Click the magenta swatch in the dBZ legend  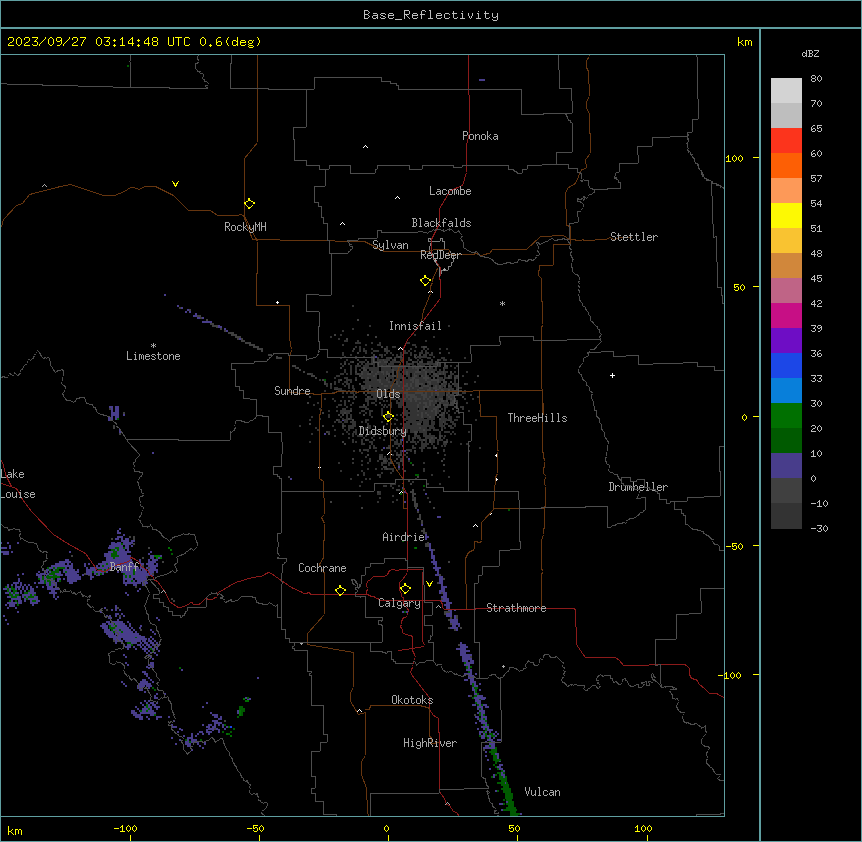[x=786, y=315]
